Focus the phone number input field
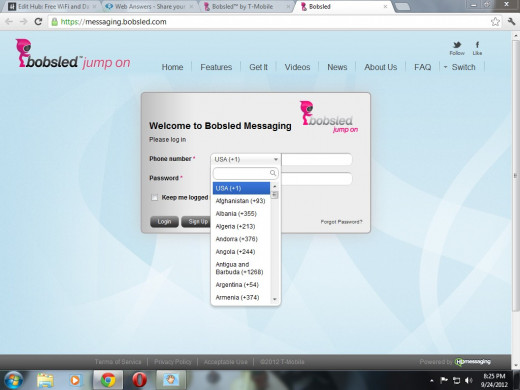520x390 pixels. [x=317, y=159]
